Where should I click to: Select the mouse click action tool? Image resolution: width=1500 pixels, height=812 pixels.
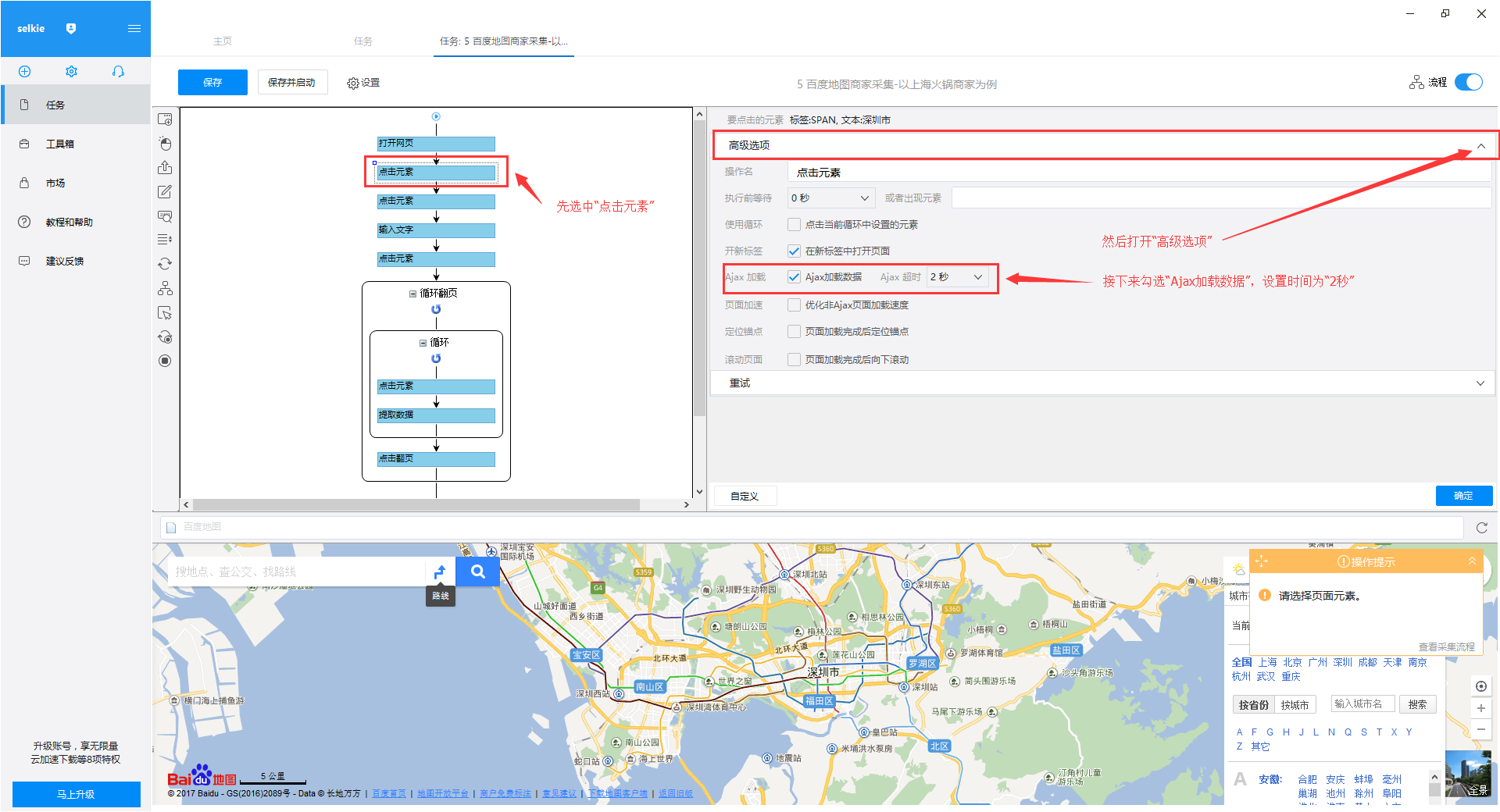pos(165,144)
